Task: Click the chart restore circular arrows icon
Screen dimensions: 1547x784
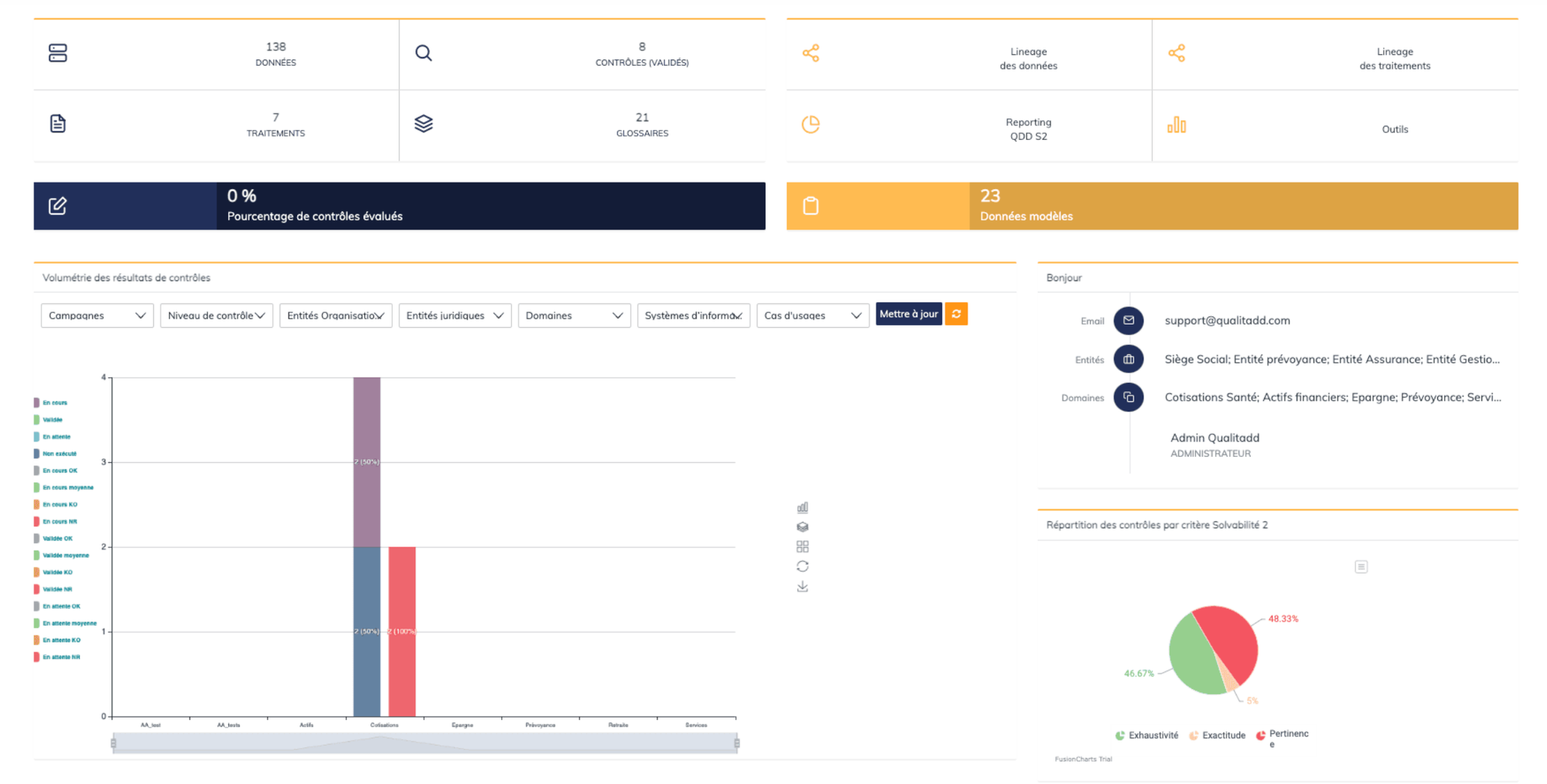Action: (x=802, y=567)
